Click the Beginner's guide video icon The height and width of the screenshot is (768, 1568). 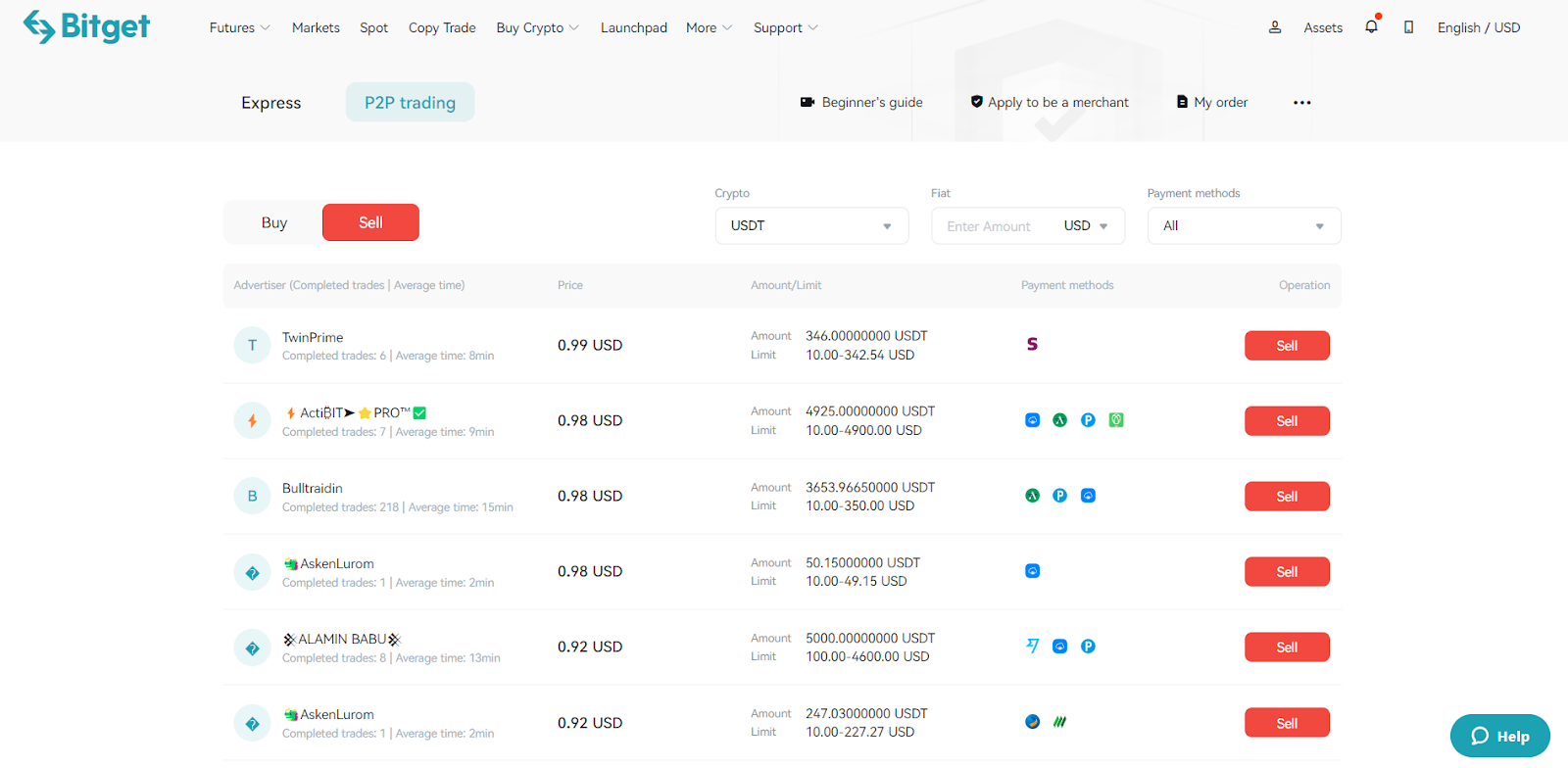(808, 102)
